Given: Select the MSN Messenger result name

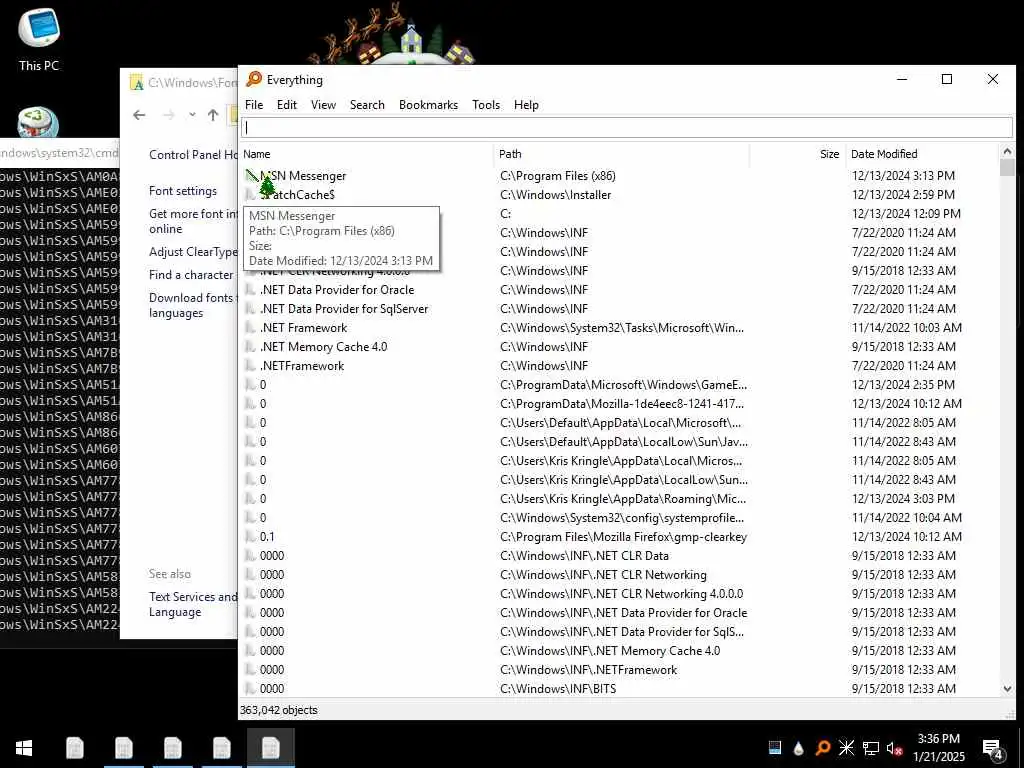Looking at the screenshot, I should tap(303, 176).
